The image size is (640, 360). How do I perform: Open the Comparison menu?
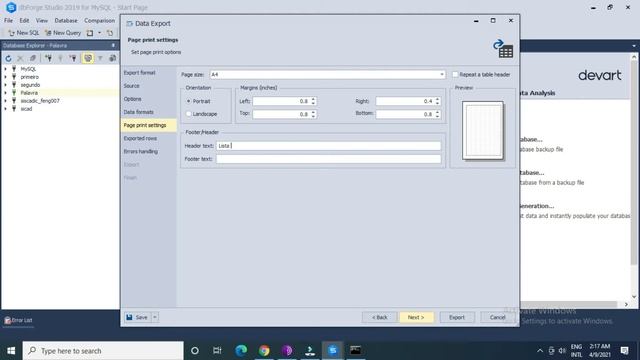(x=100, y=20)
